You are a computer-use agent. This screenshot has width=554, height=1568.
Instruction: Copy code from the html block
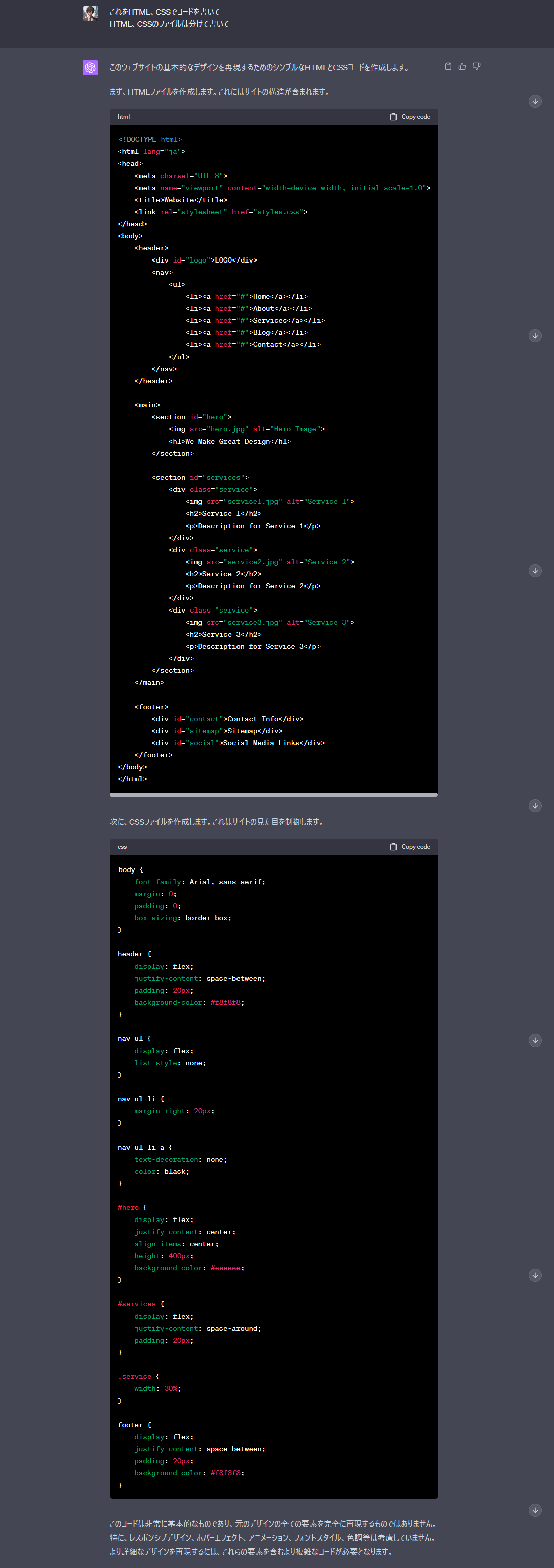click(410, 117)
